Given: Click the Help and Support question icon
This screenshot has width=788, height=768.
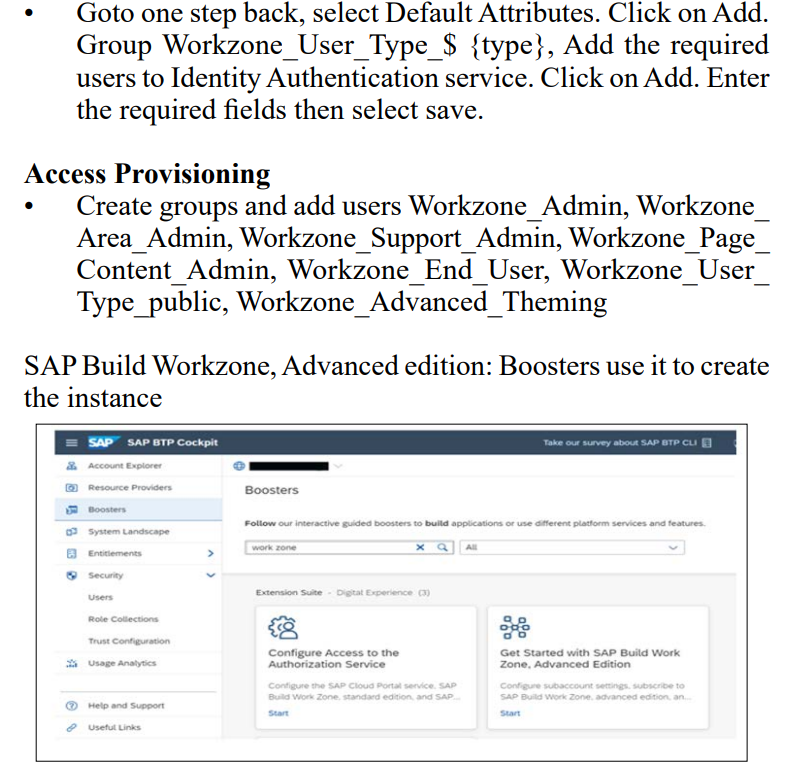Looking at the screenshot, I should [72, 706].
